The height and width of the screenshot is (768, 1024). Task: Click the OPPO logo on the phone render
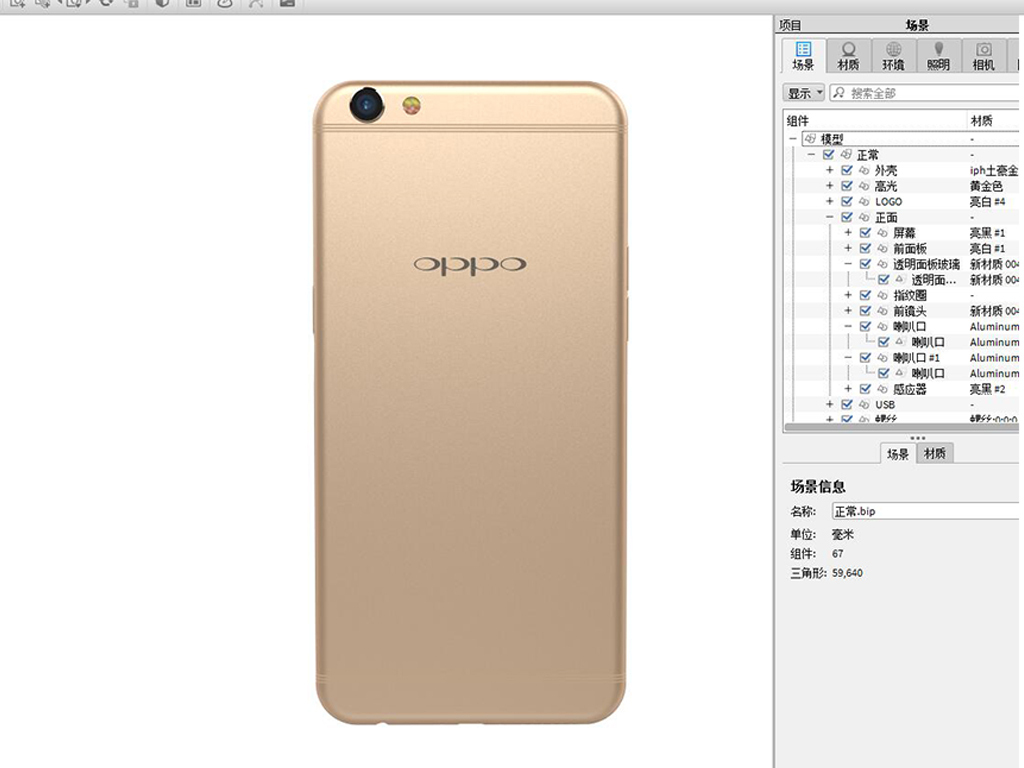[x=470, y=264]
